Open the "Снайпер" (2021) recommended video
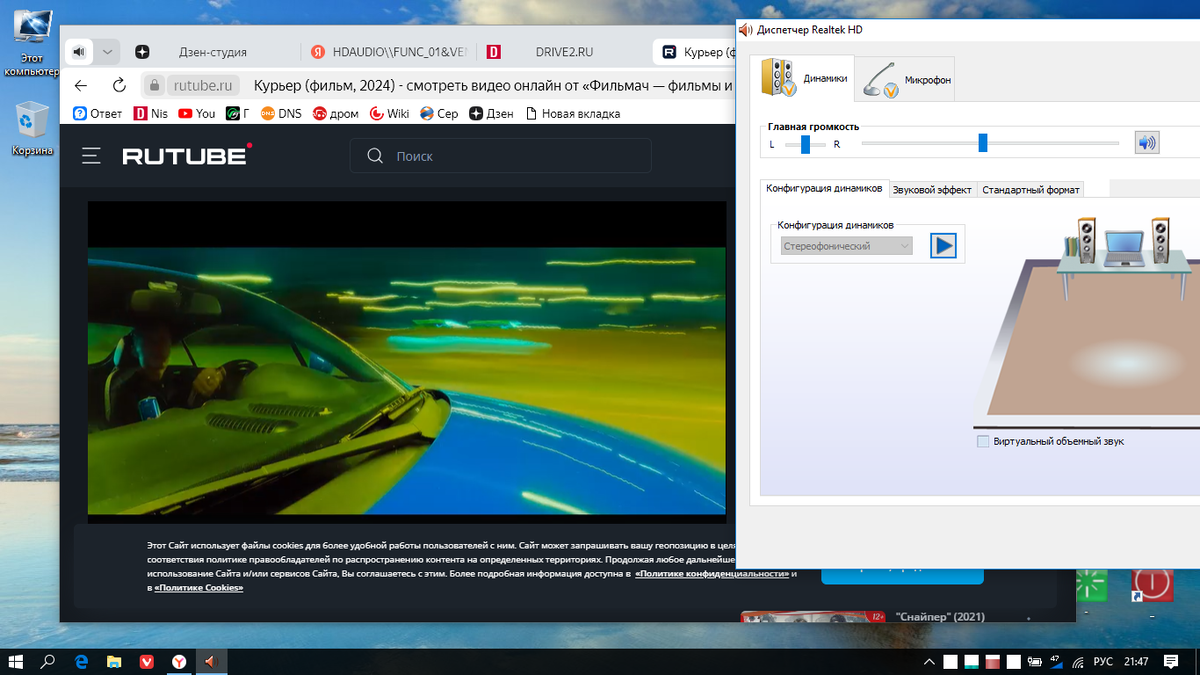This screenshot has width=1200, height=675. pyautogui.click(x=862, y=616)
